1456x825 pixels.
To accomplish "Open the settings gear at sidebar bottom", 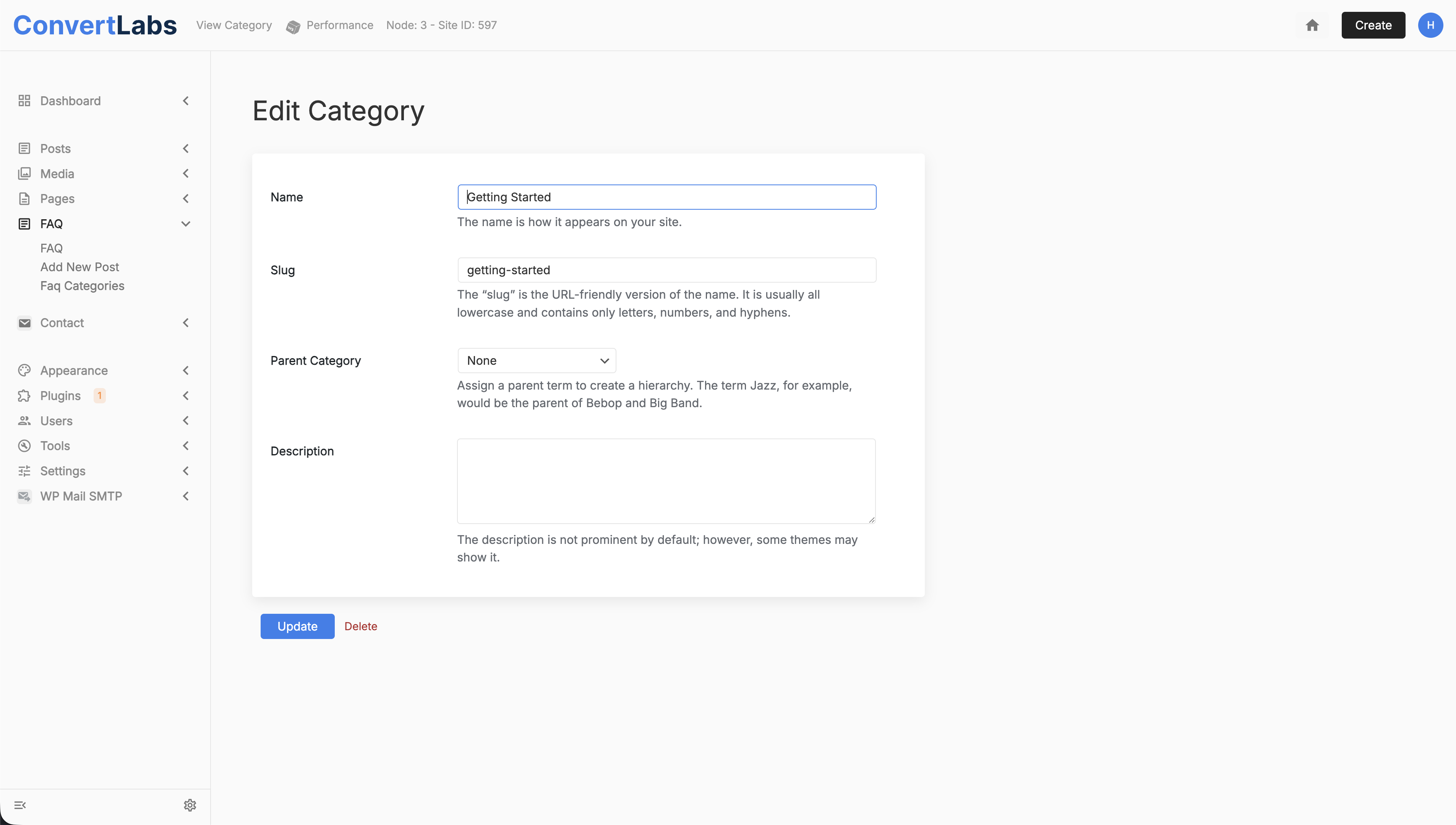I will [x=190, y=805].
